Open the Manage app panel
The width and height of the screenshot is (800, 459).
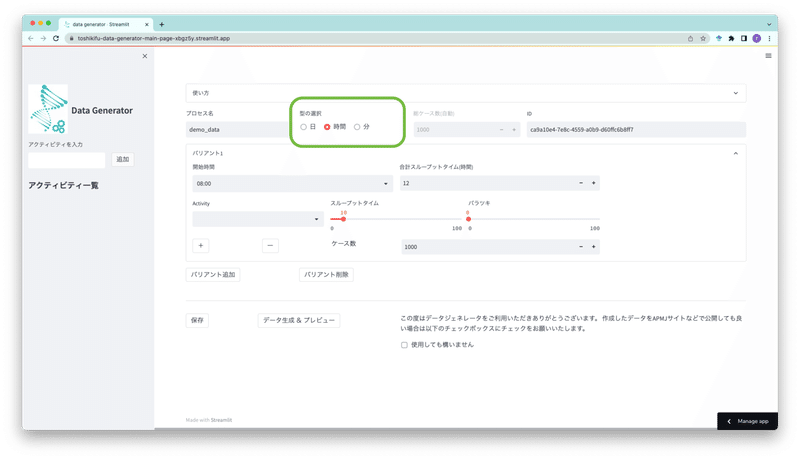[747, 421]
